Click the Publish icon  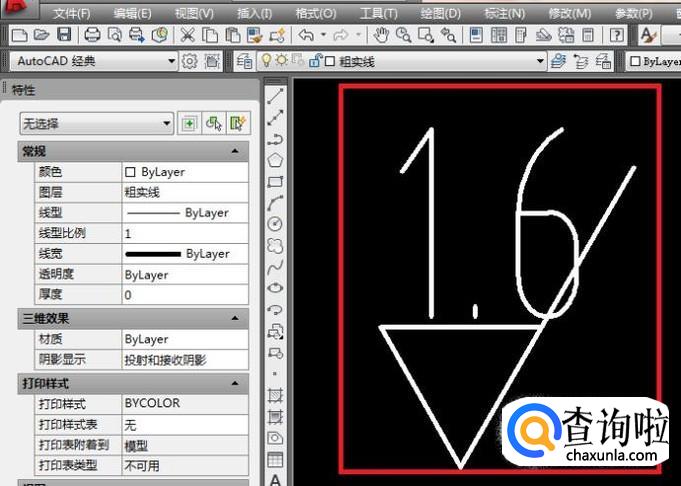click(x=137, y=35)
